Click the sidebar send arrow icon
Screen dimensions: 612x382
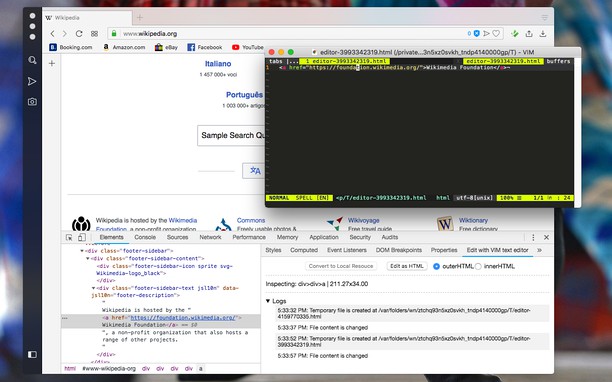click(x=32, y=81)
